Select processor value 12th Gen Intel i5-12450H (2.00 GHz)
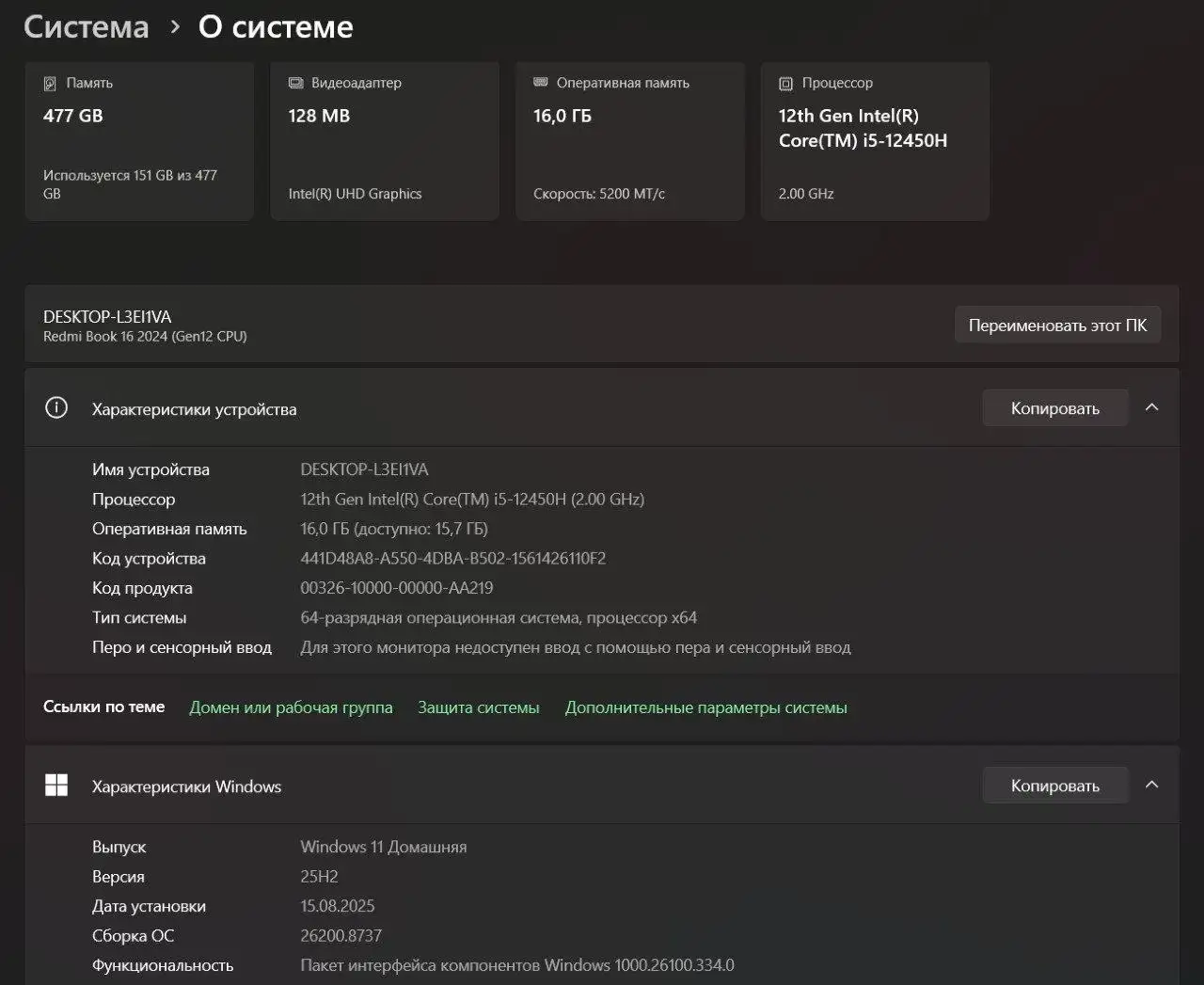The width and height of the screenshot is (1204, 985). click(472, 500)
